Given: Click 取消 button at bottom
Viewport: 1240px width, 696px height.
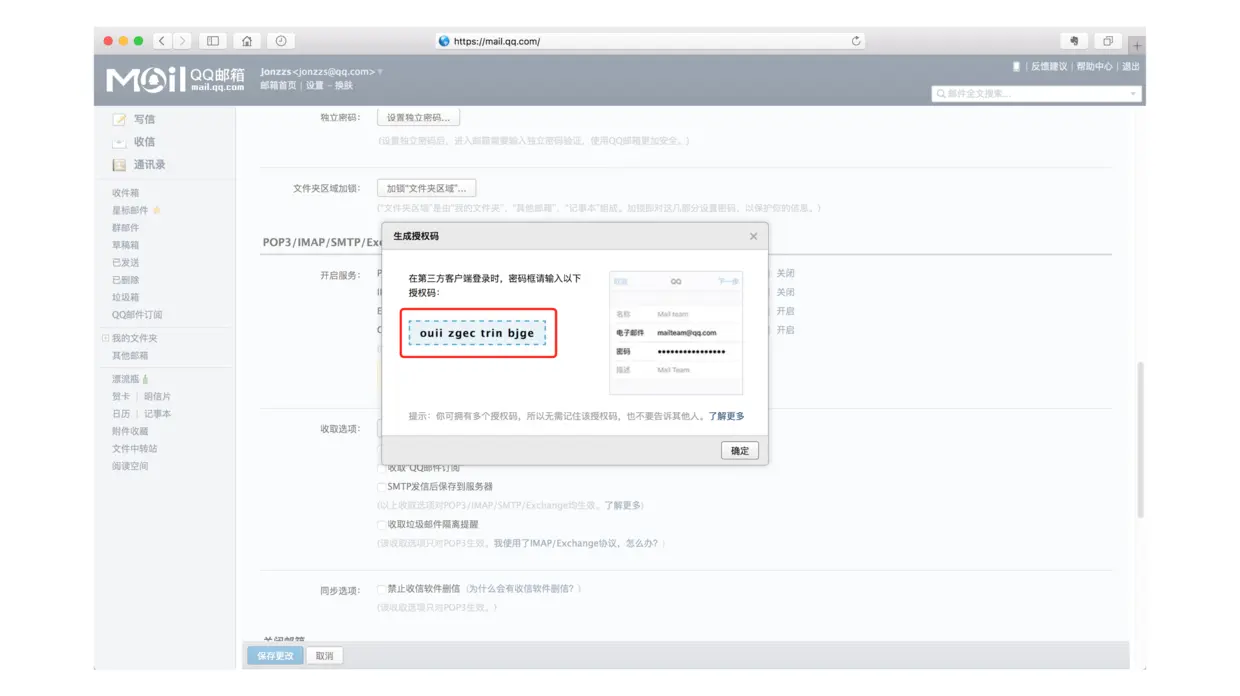Looking at the screenshot, I should pyautogui.click(x=324, y=656).
